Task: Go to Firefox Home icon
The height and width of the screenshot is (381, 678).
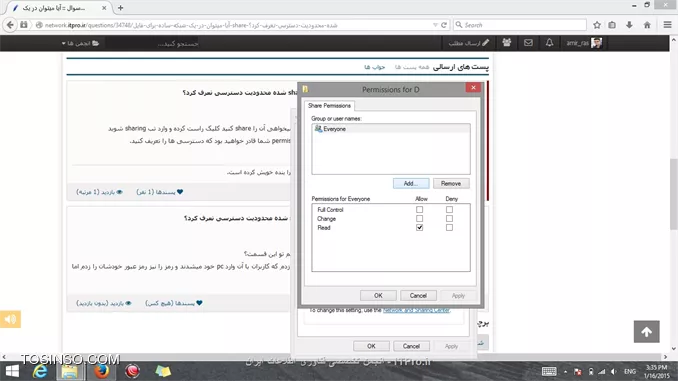Action: point(647,25)
